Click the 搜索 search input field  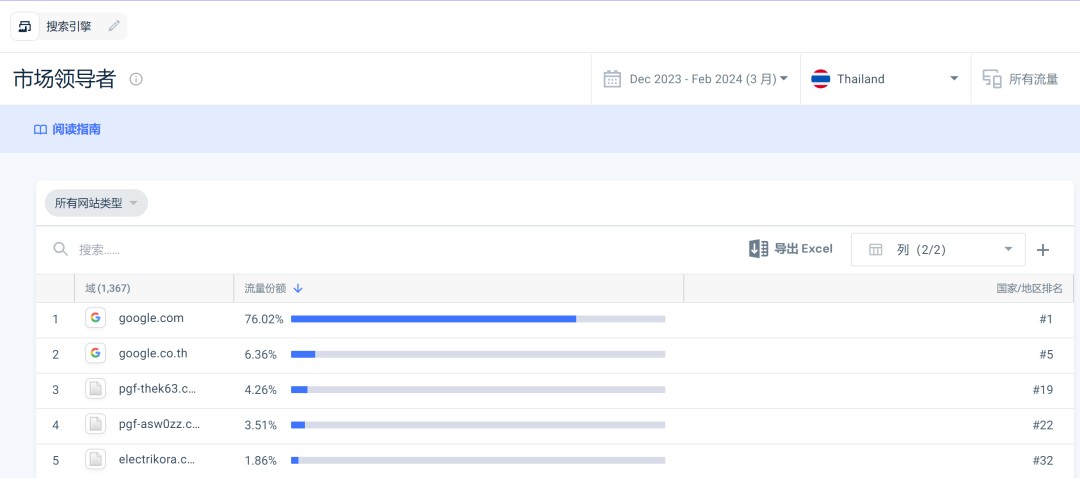click(x=300, y=249)
